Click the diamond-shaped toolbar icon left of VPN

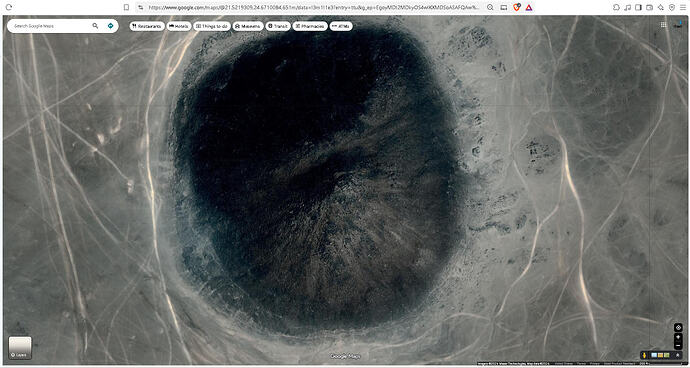pyautogui.click(x=661, y=7)
